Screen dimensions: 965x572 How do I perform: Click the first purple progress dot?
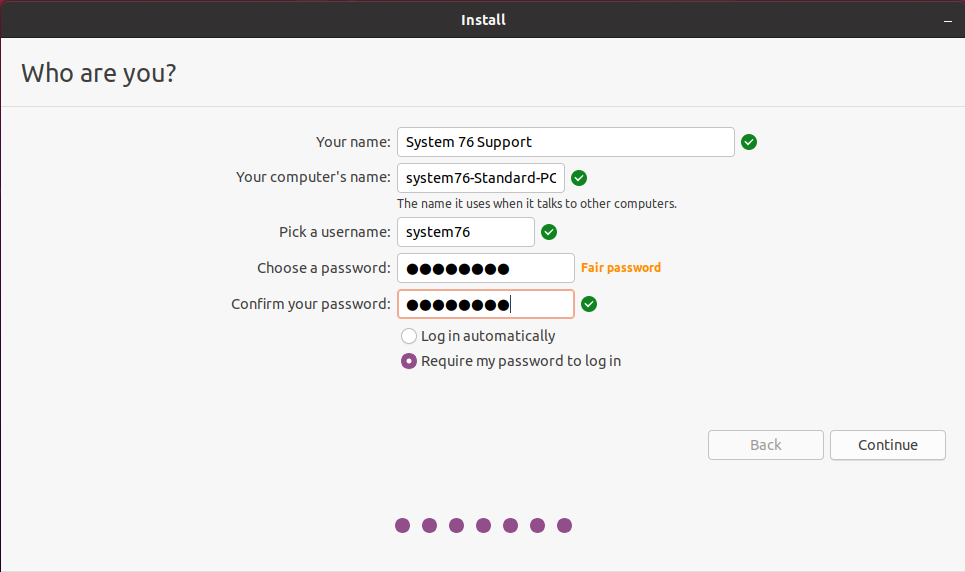(x=402, y=525)
